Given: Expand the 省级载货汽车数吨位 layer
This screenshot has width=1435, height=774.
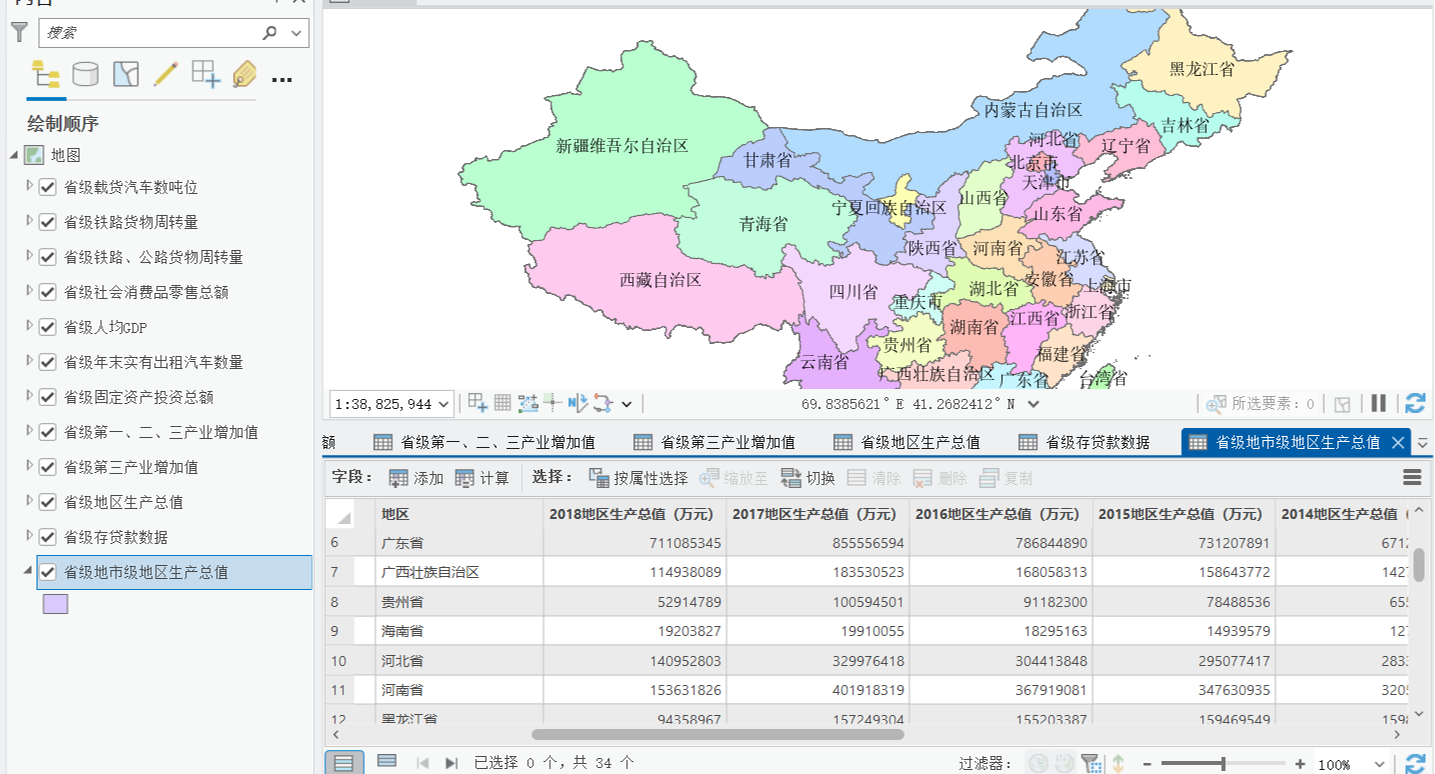Looking at the screenshot, I should pyautogui.click(x=29, y=186).
